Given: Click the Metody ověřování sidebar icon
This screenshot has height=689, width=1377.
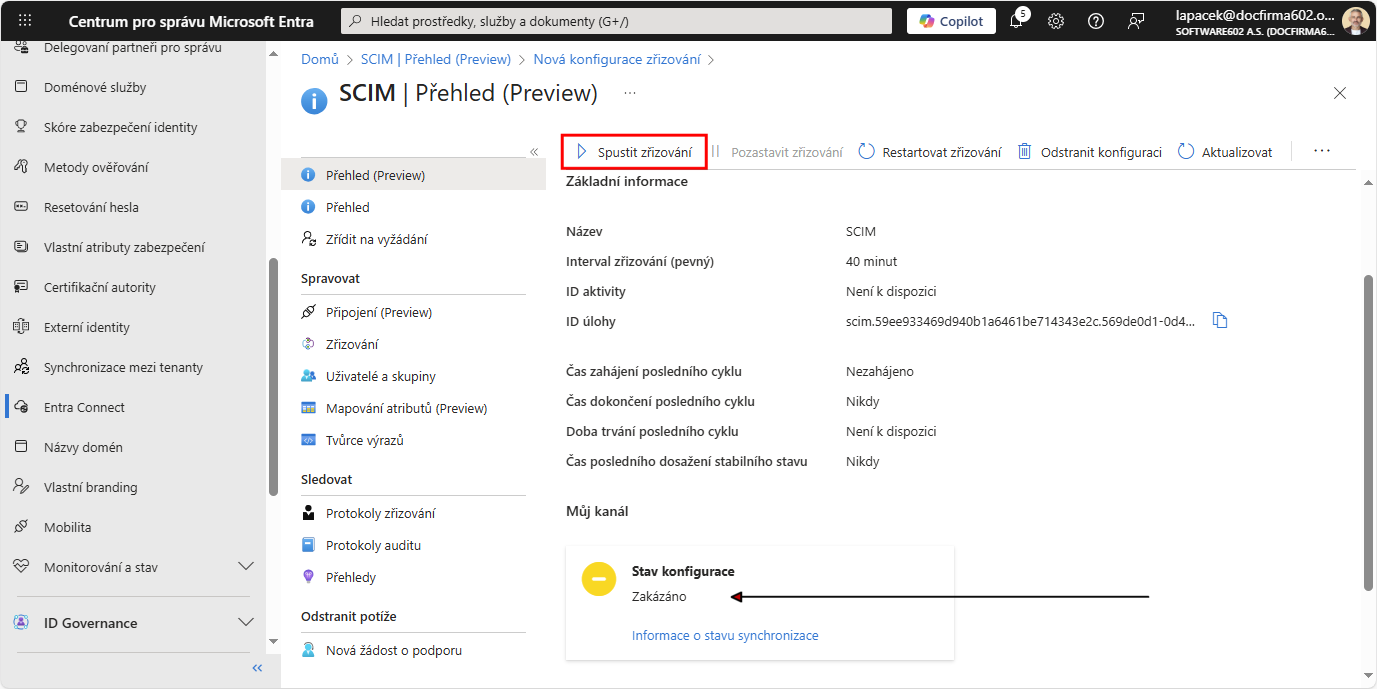Looking at the screenshot, I should coord(21,167).
